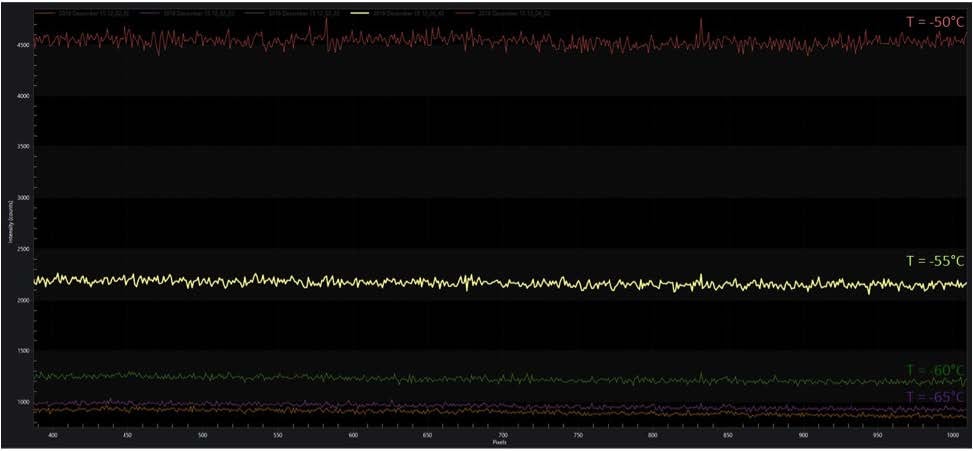This screenshot has width=973, height=451.
Task: Click the T = -65°C annotation label
Action: [x=936, y=396]
